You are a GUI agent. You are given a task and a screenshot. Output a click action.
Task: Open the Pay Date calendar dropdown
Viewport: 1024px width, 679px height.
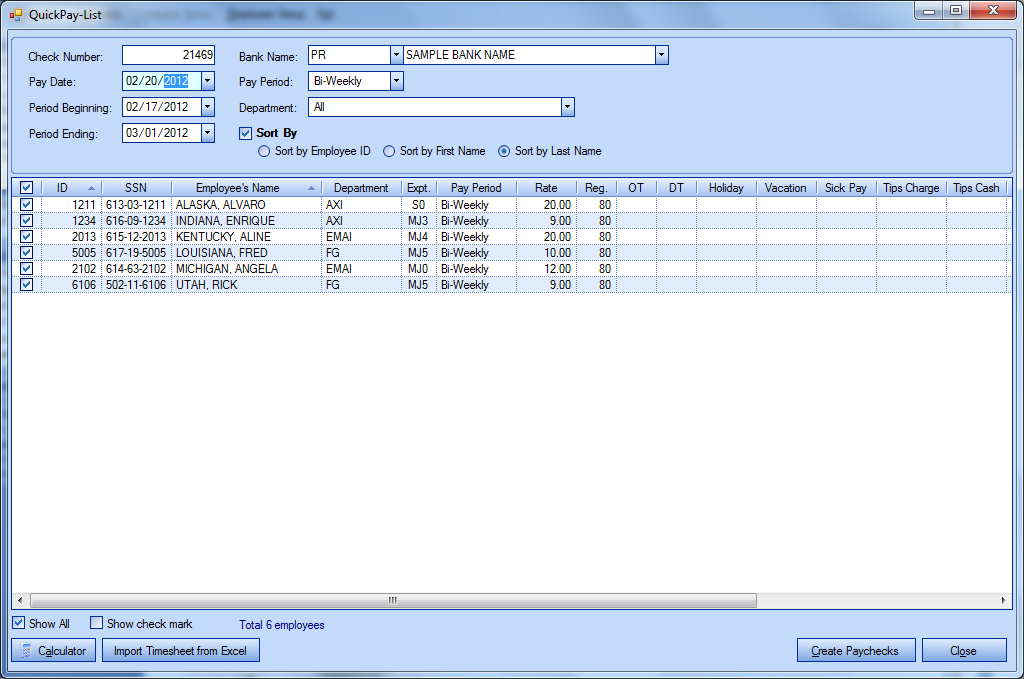(x=208, y=81)
